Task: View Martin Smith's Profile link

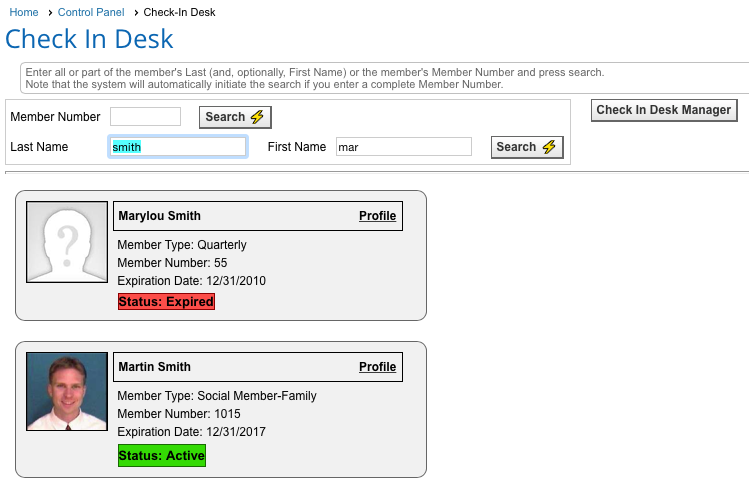Action: point(377,367)
